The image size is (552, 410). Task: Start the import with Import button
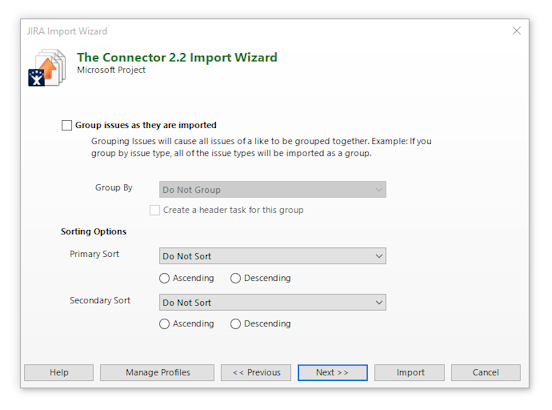pos(409,372)
